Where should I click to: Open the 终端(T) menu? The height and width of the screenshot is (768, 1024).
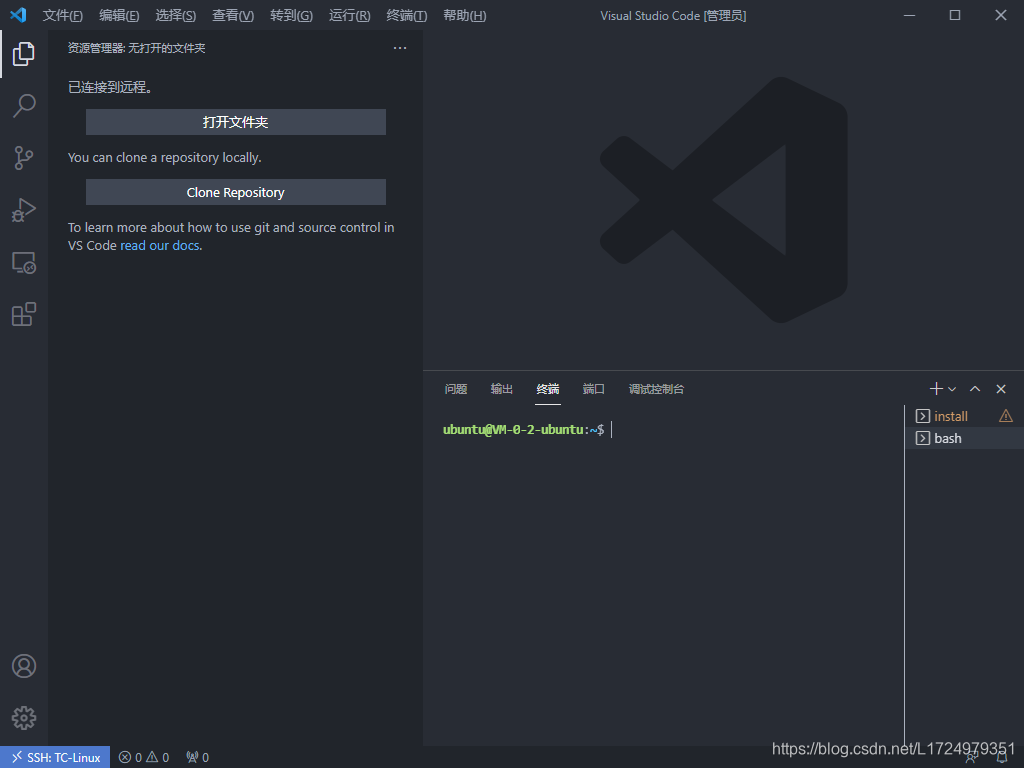407,15
